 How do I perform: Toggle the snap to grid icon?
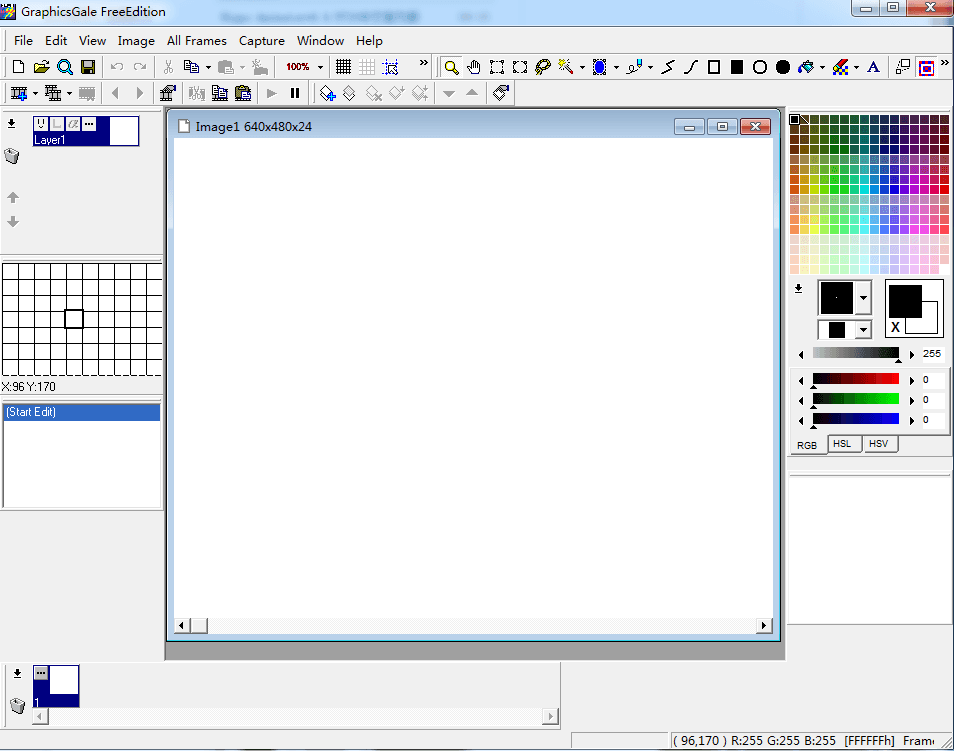point(390,67)
